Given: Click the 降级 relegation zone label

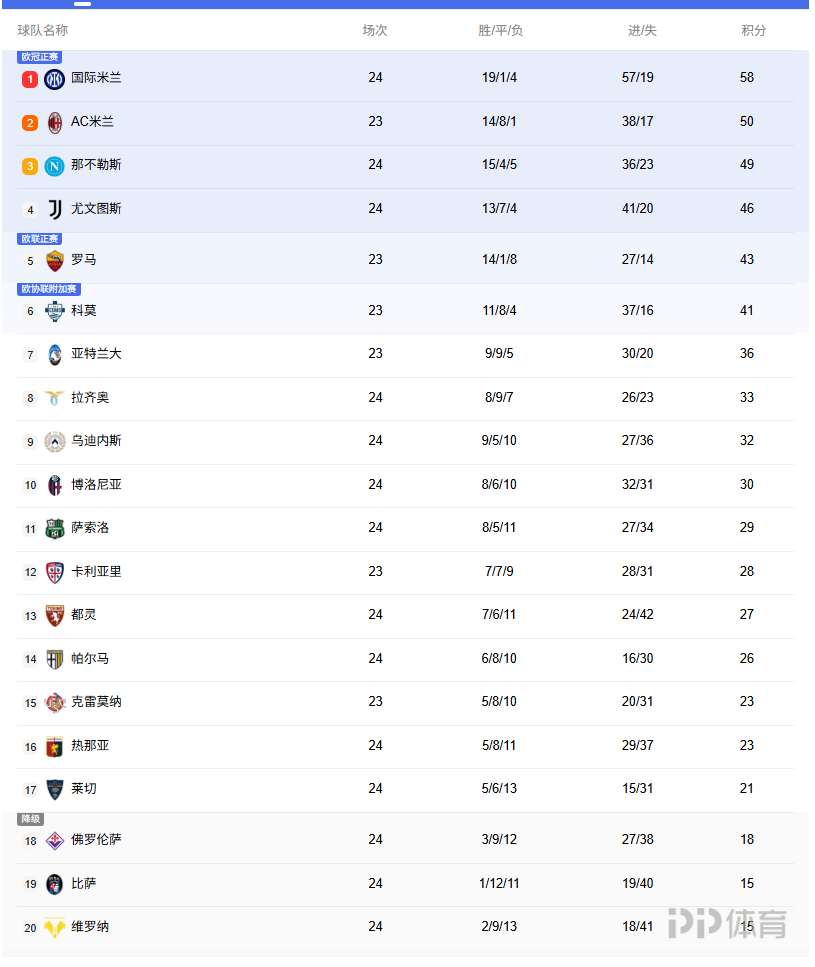Looking at the screenshot, I should click(x=31, y=819).
